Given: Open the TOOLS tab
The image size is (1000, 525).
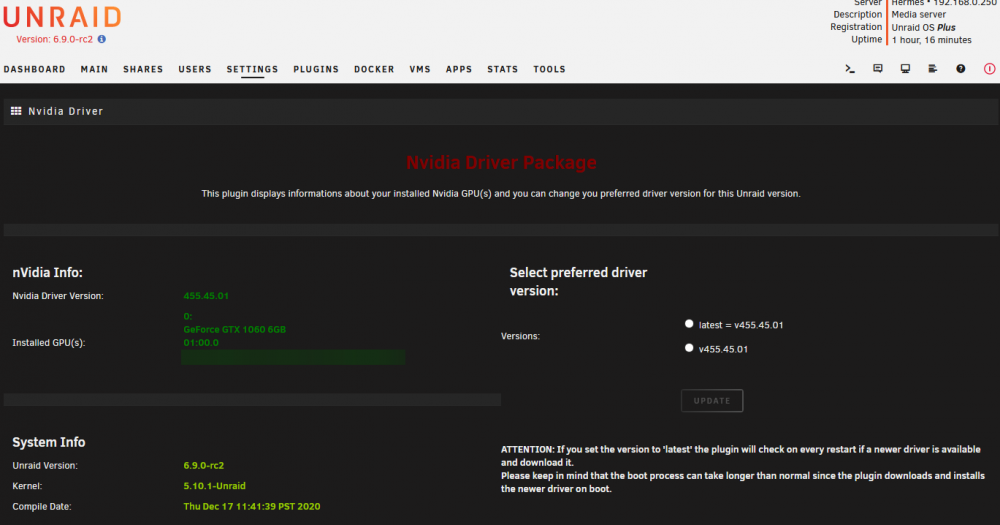Looking at the screenshot, I should pos(550,69).
